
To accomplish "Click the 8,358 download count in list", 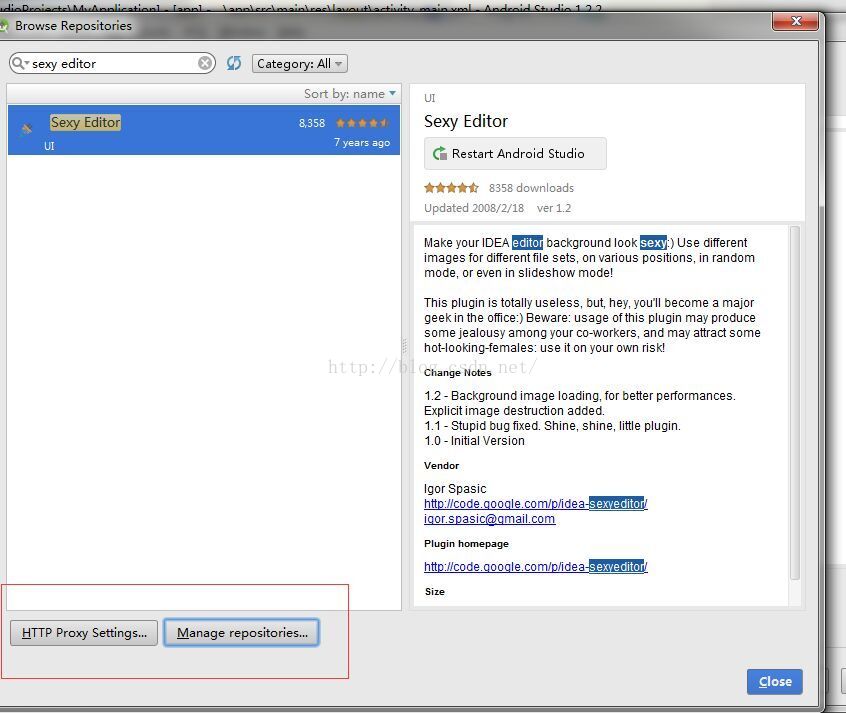I will [x=312, y=123].
